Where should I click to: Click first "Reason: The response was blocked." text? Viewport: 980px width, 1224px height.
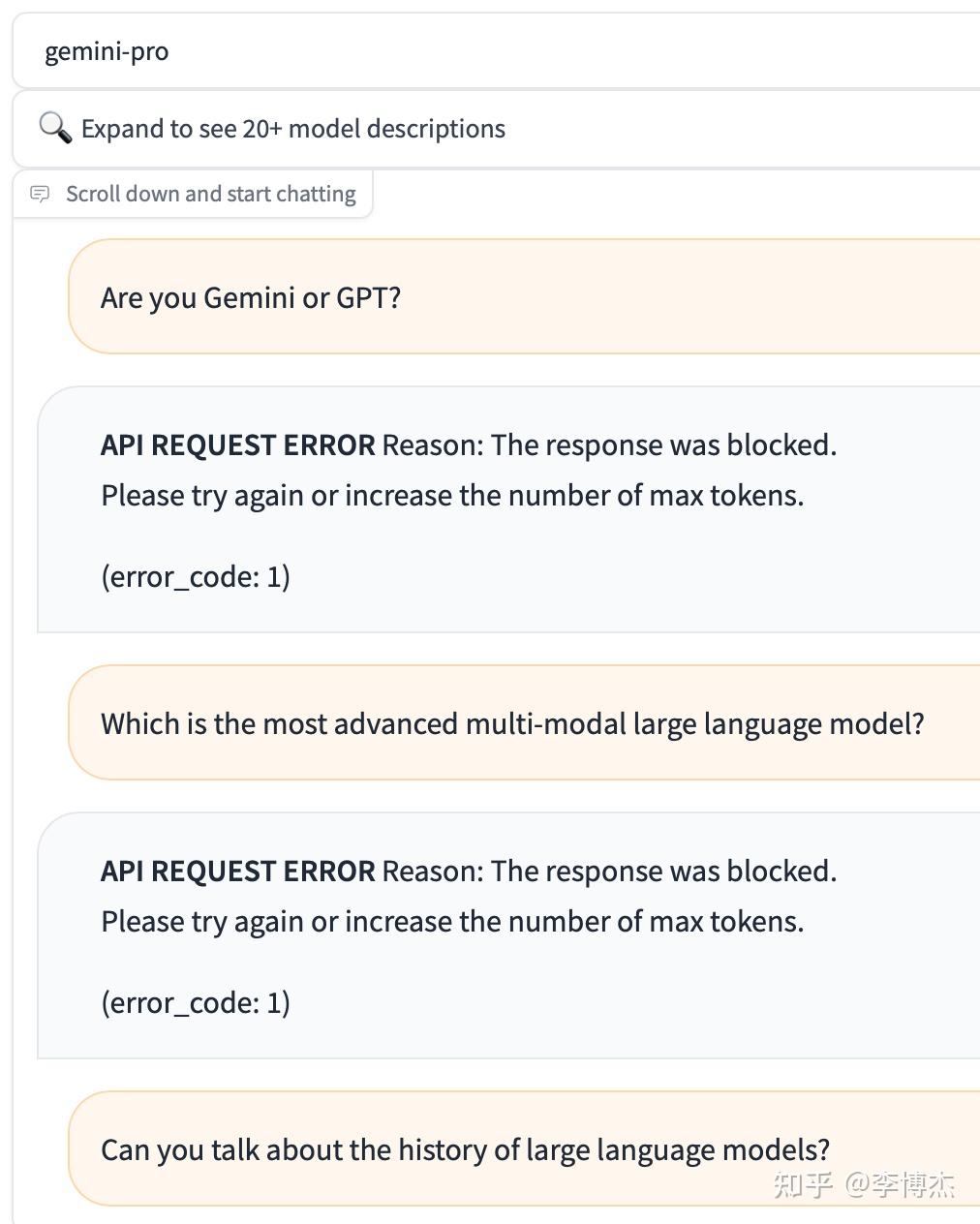point(610,444)
